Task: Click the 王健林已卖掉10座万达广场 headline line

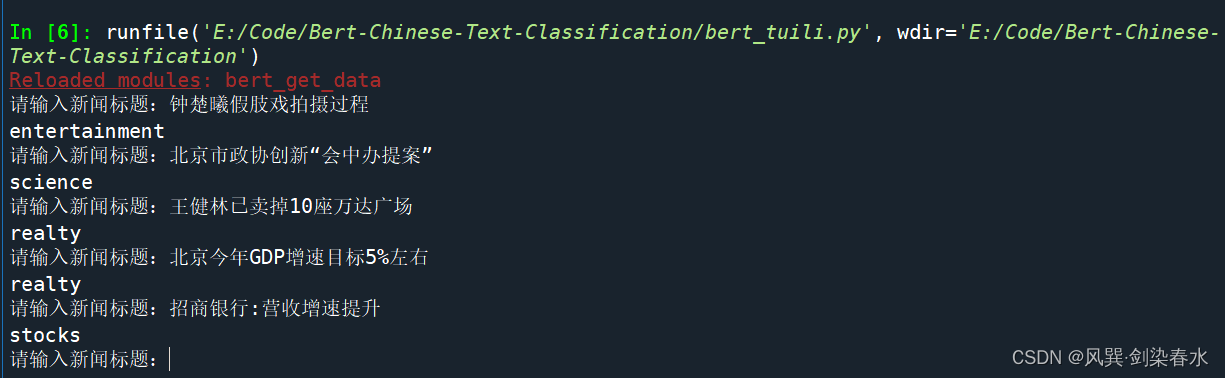Action: click(x=211, y=206)
